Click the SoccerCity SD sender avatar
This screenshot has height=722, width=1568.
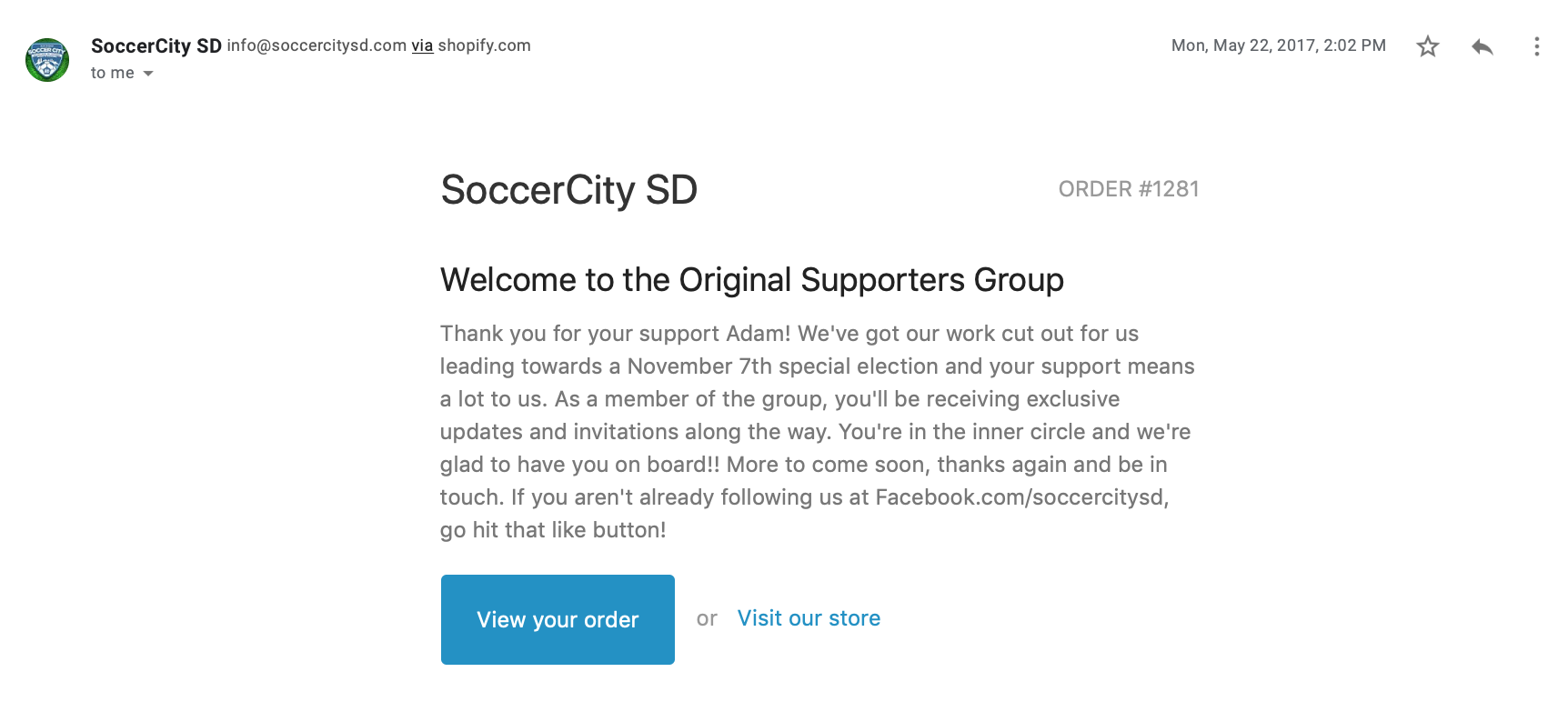(47, 60)
